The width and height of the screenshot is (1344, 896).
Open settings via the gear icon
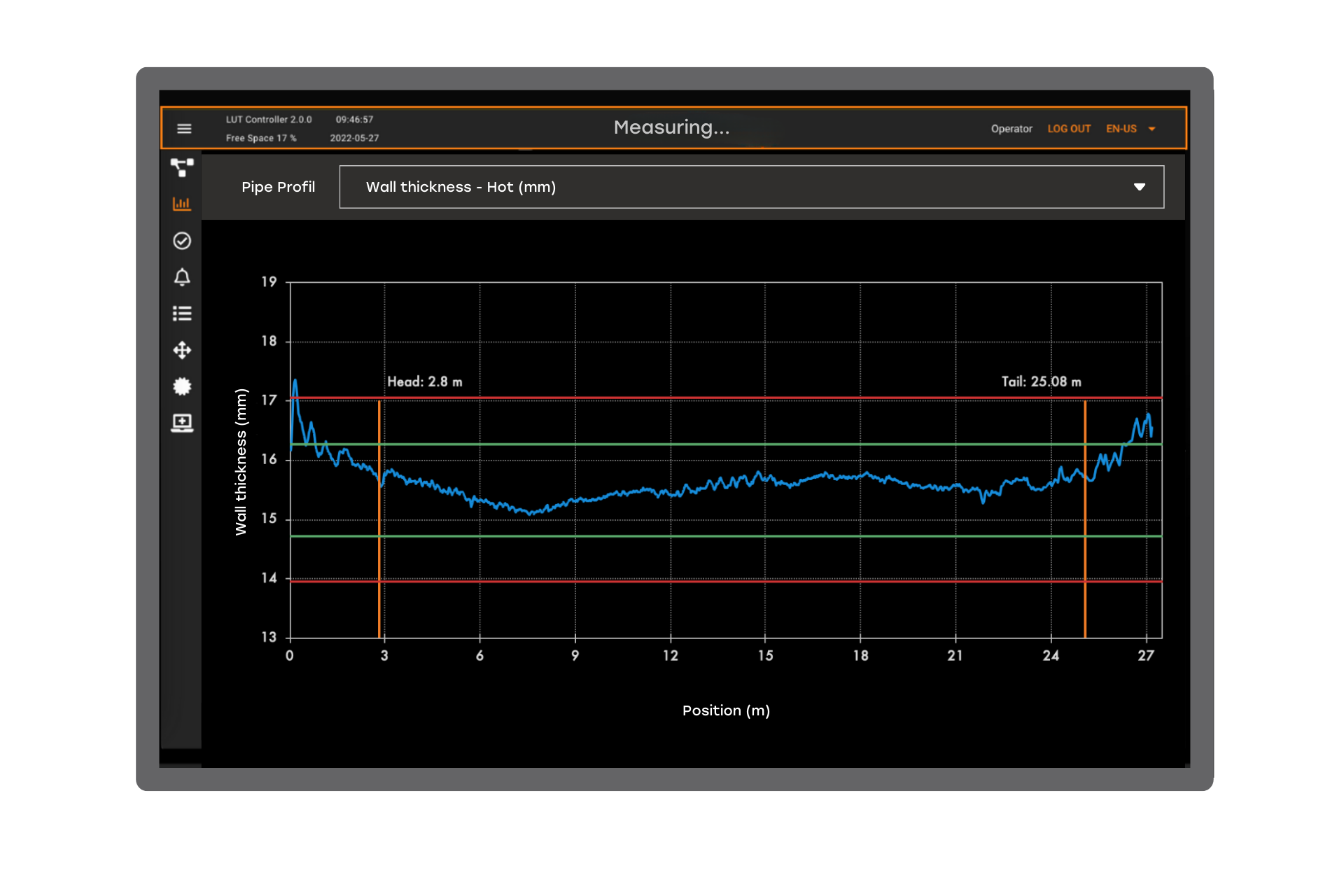182,386
